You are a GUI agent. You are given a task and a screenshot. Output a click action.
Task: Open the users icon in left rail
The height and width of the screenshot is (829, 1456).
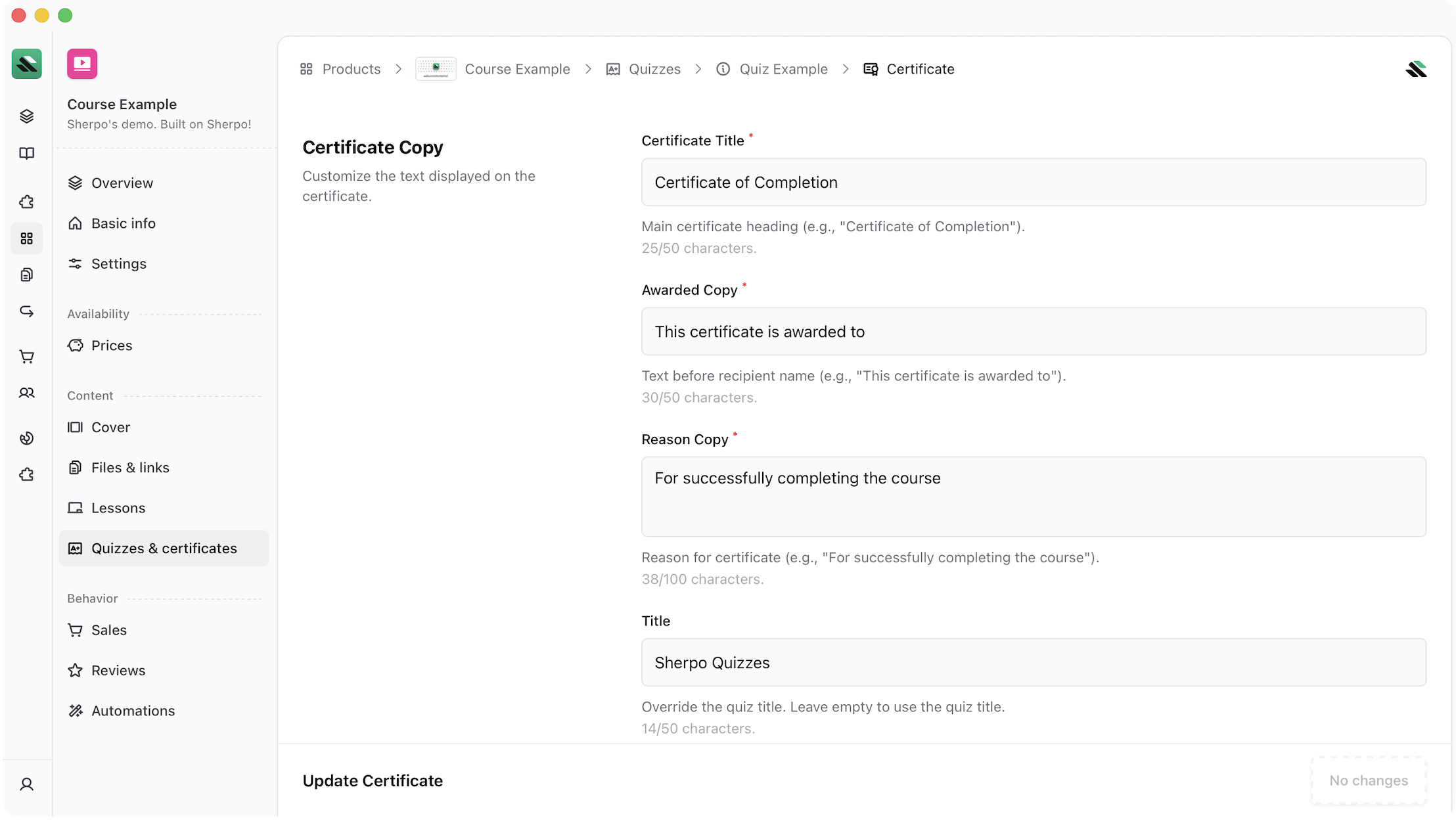point(26,393)
